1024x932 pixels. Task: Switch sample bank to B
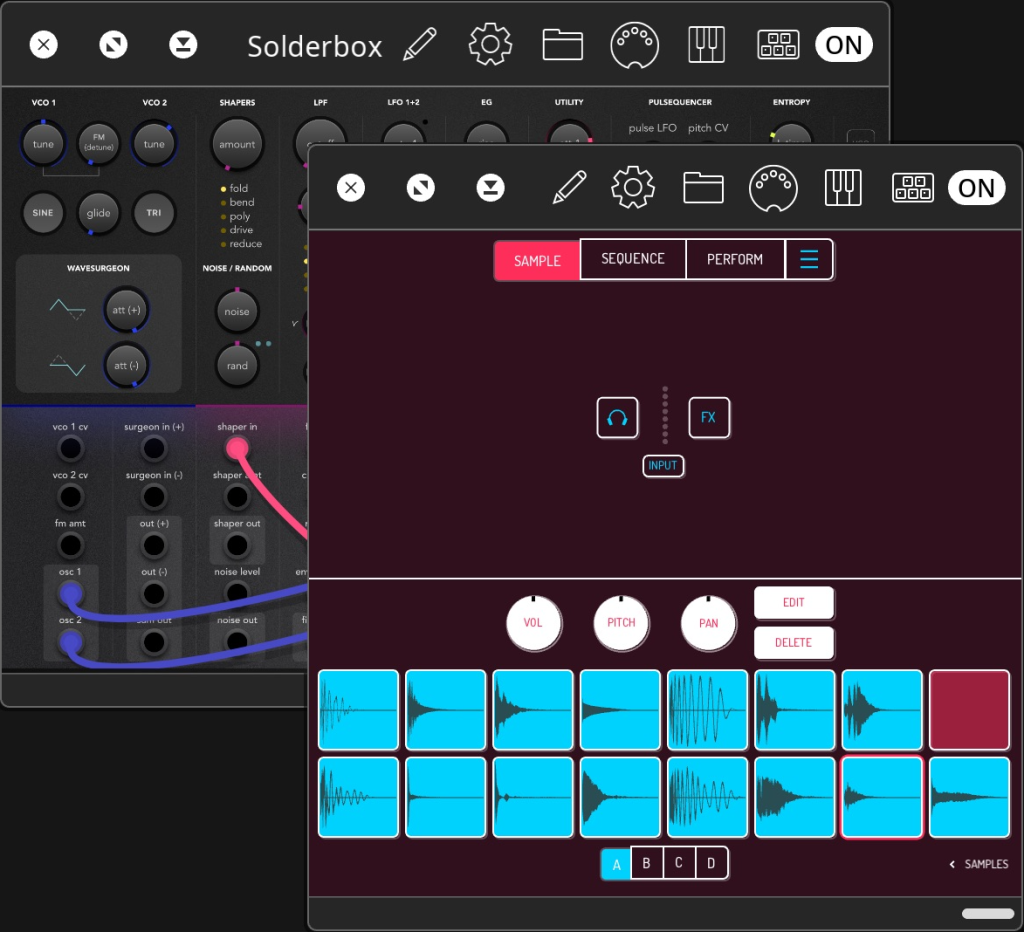pyautogui.click(x=647, y=862)
